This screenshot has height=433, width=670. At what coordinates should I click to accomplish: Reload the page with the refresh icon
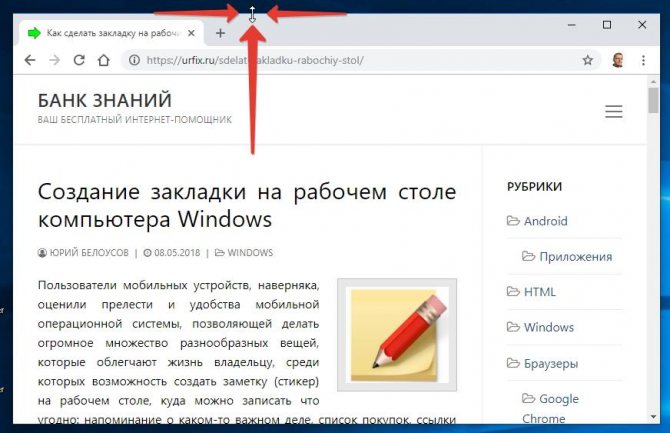click(x=79, y=60)
